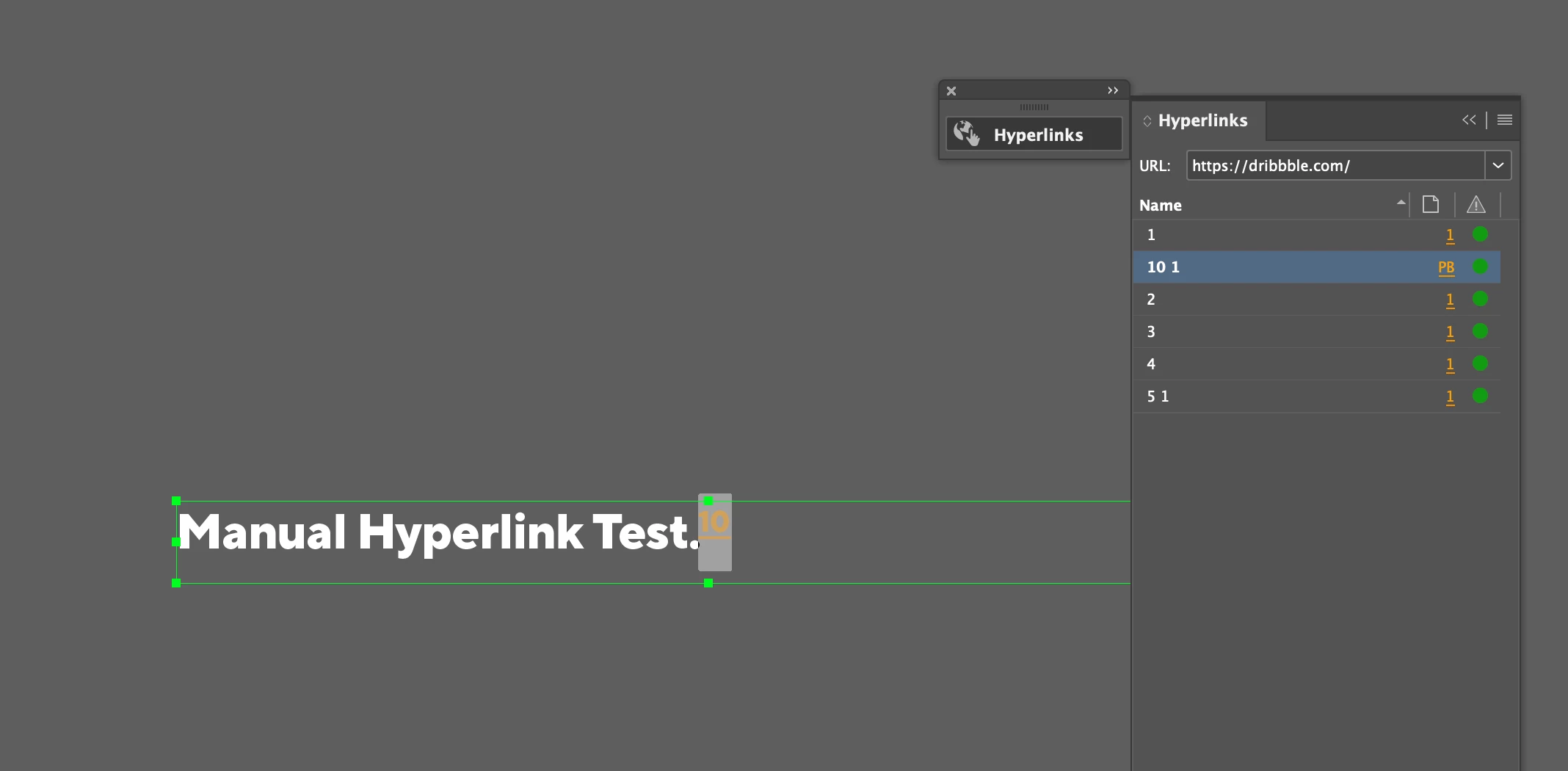The width and height of the screenshot is (1568, 771).
Task: Open the URL dropdown list
Action: (1498, 165)
